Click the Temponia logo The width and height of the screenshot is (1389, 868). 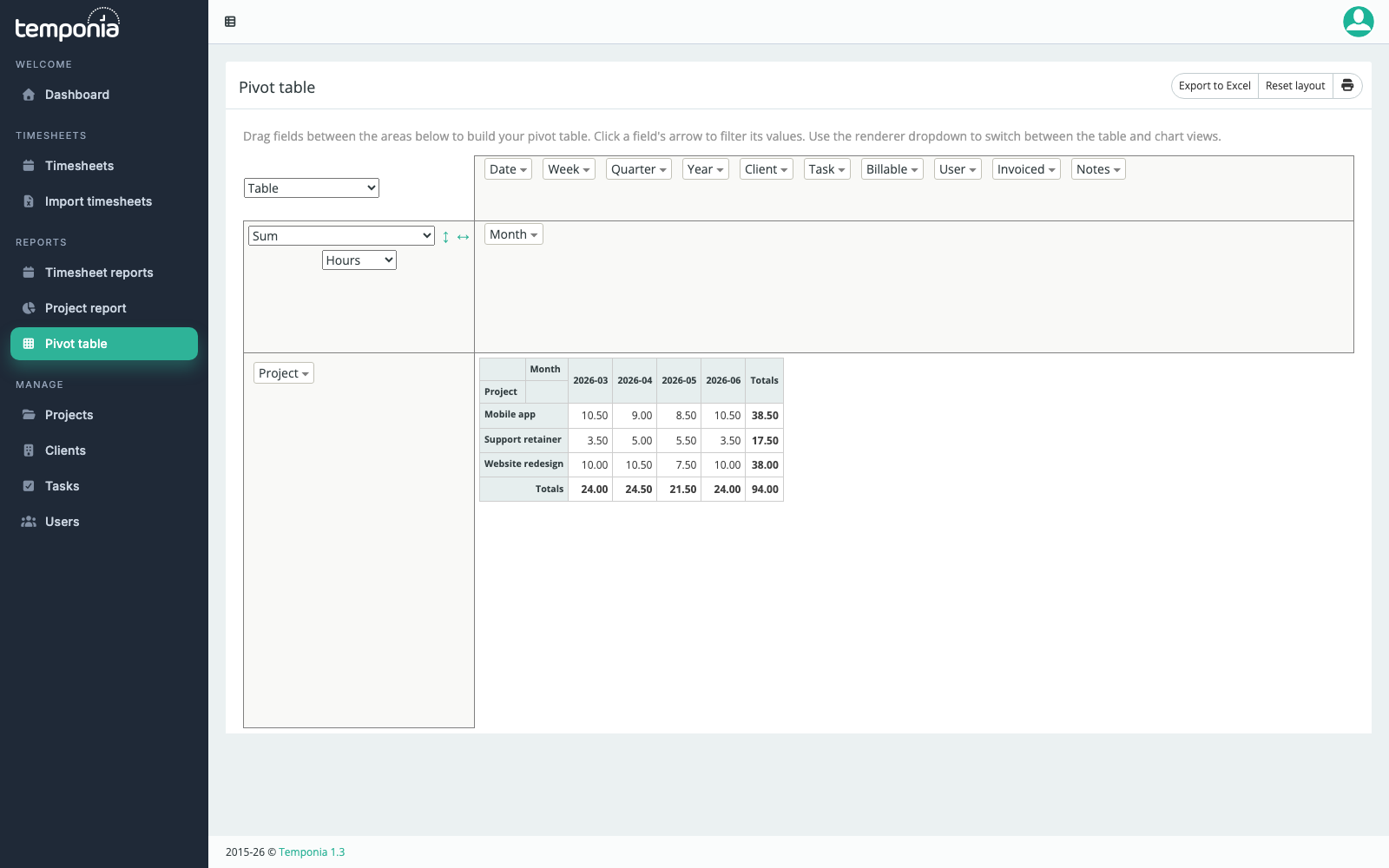(x=67, y=24)
